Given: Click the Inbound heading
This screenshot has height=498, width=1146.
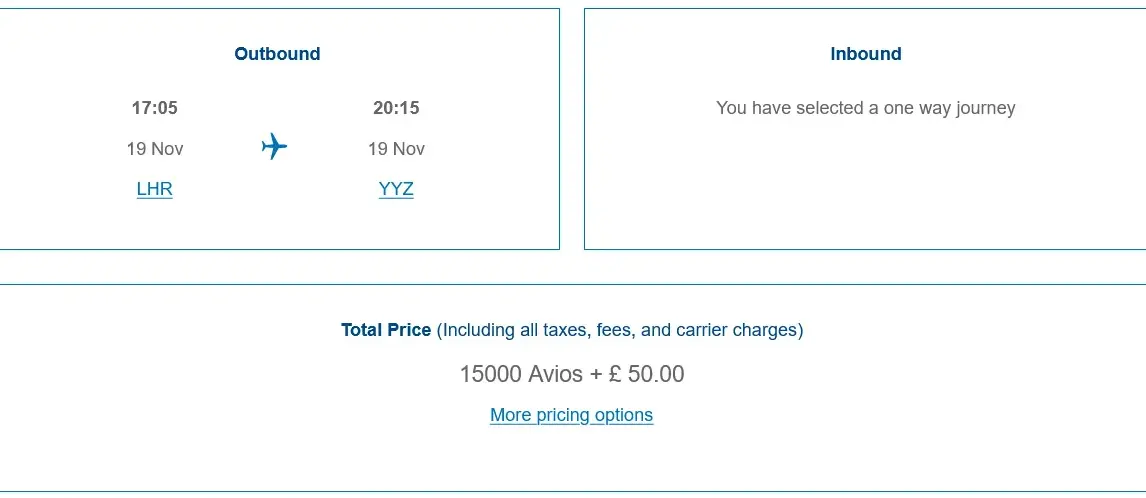Looking at the screenshot, I should 865,54.
